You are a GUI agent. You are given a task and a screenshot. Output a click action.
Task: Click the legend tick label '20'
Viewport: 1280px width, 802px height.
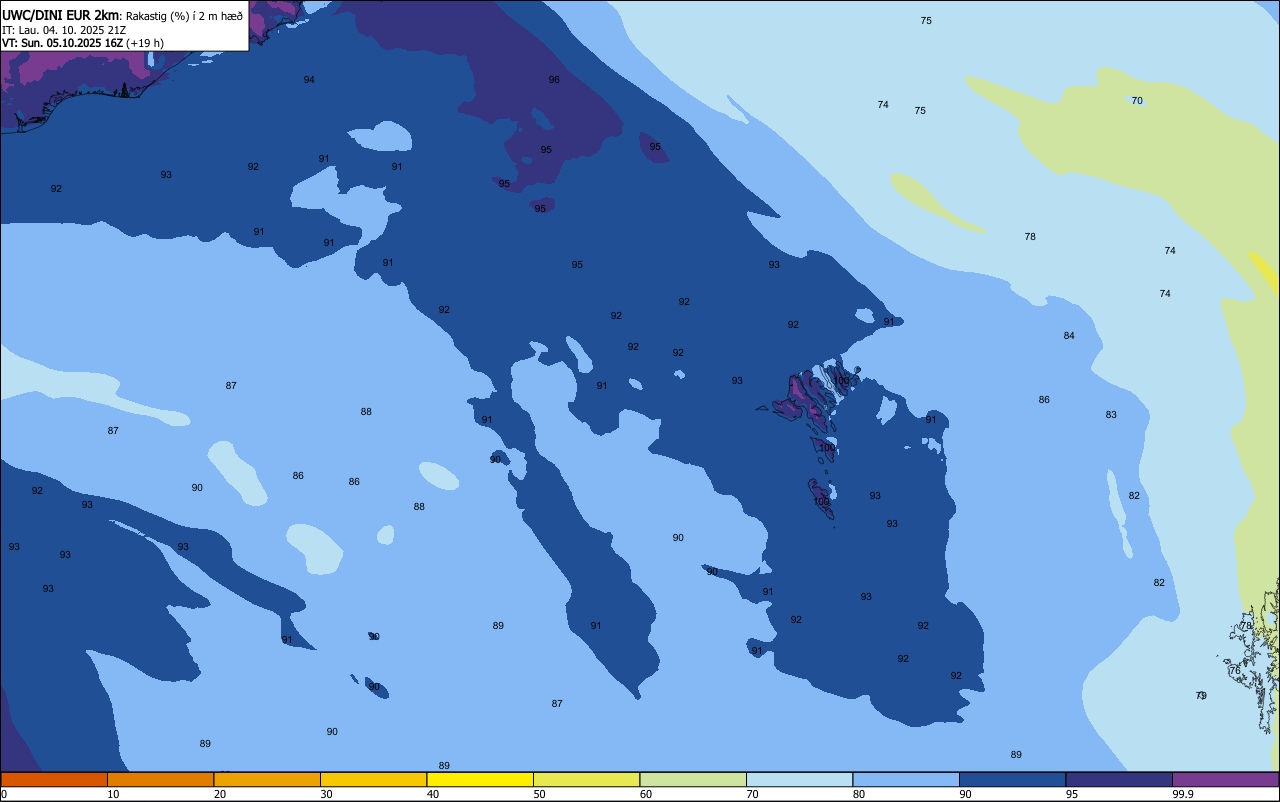[x=220, y=794]
